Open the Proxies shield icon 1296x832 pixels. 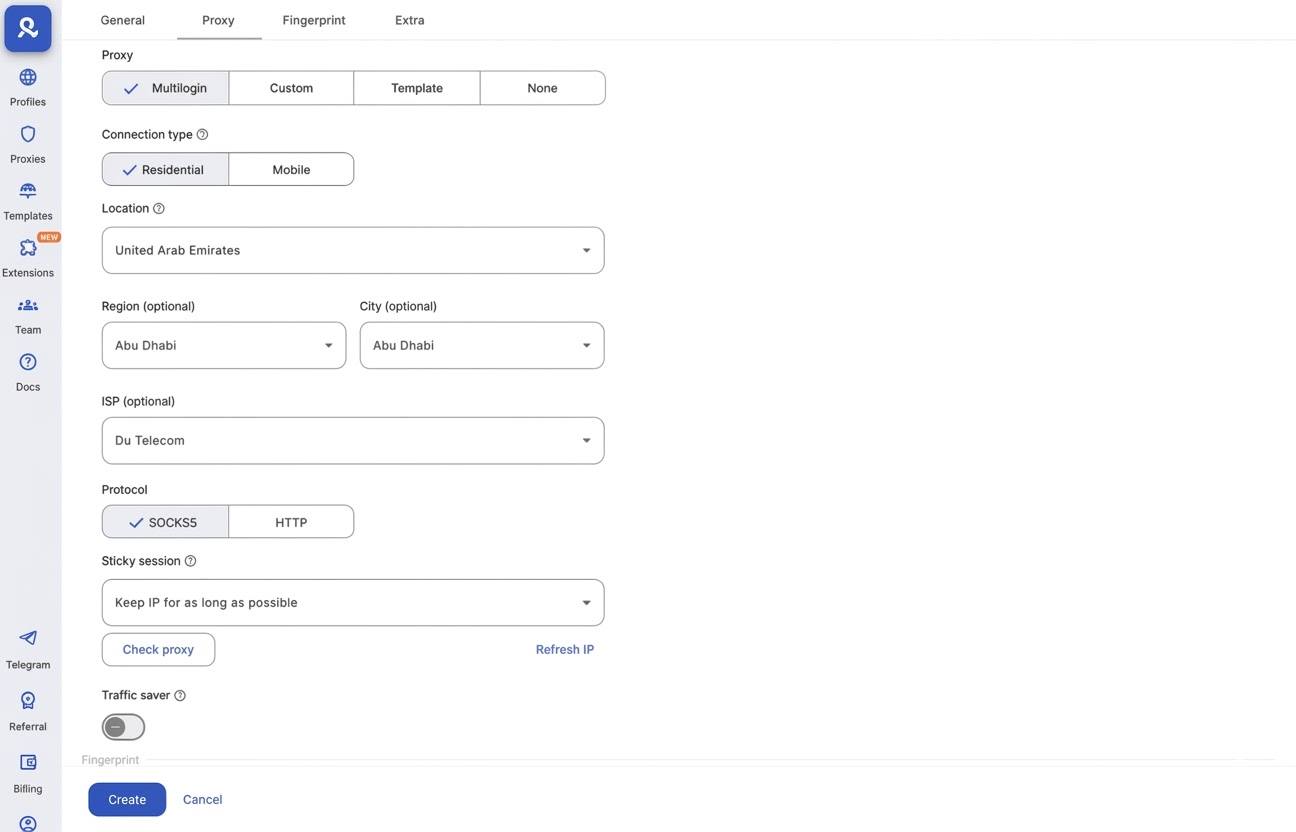click(x=28, y=143)
